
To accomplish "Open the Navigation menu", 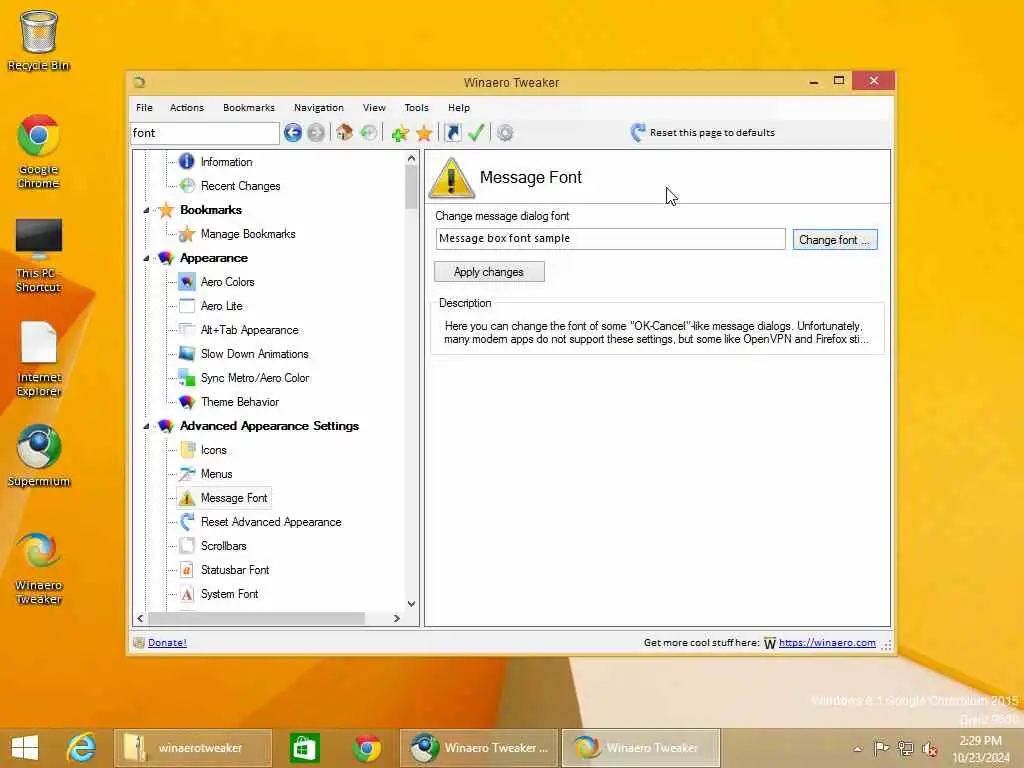I will pos(319,108).
